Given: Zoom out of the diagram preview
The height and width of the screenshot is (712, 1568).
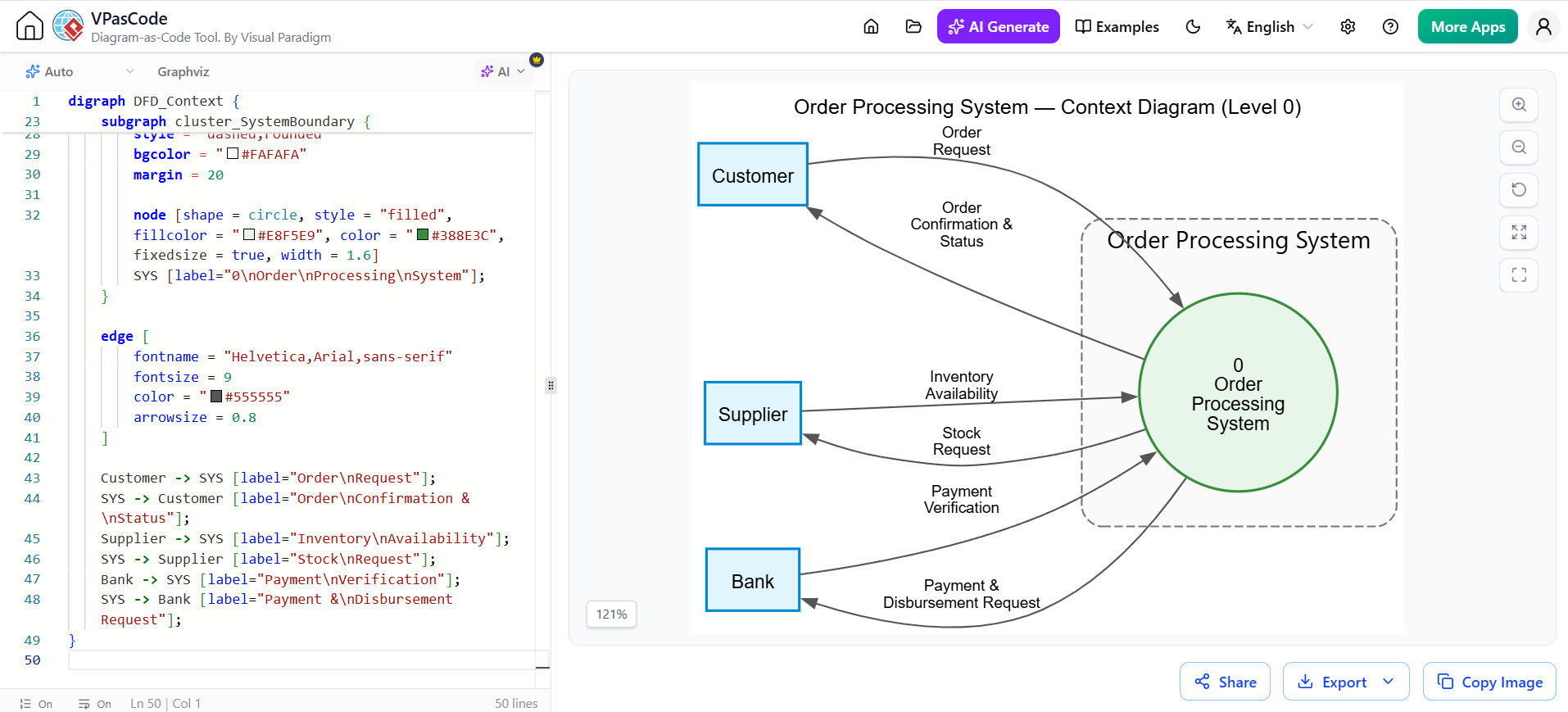Looking at the screenshot, I should (x=1519, y=147).
